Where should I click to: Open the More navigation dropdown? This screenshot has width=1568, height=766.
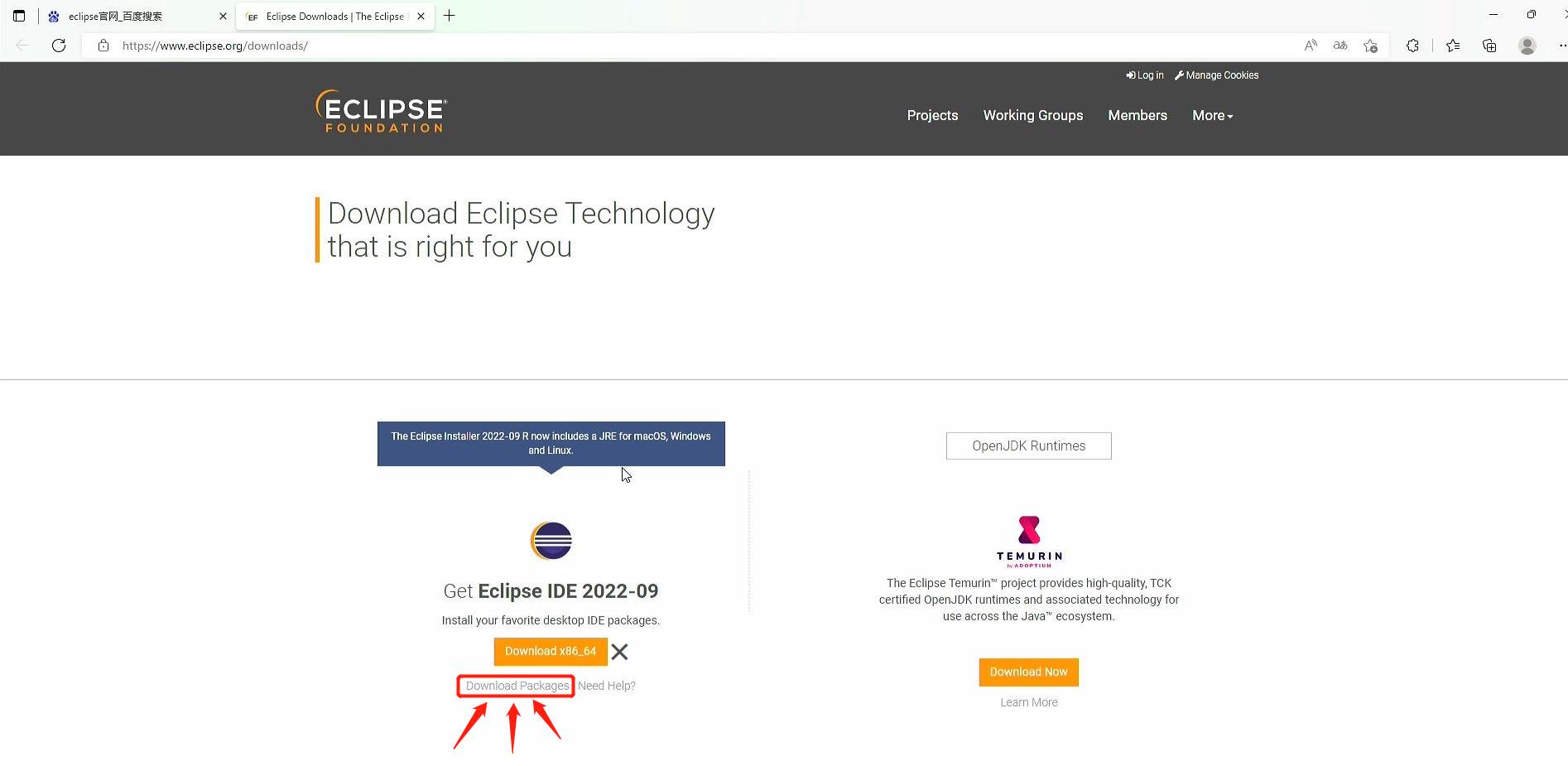click(x=1211, y=115)
